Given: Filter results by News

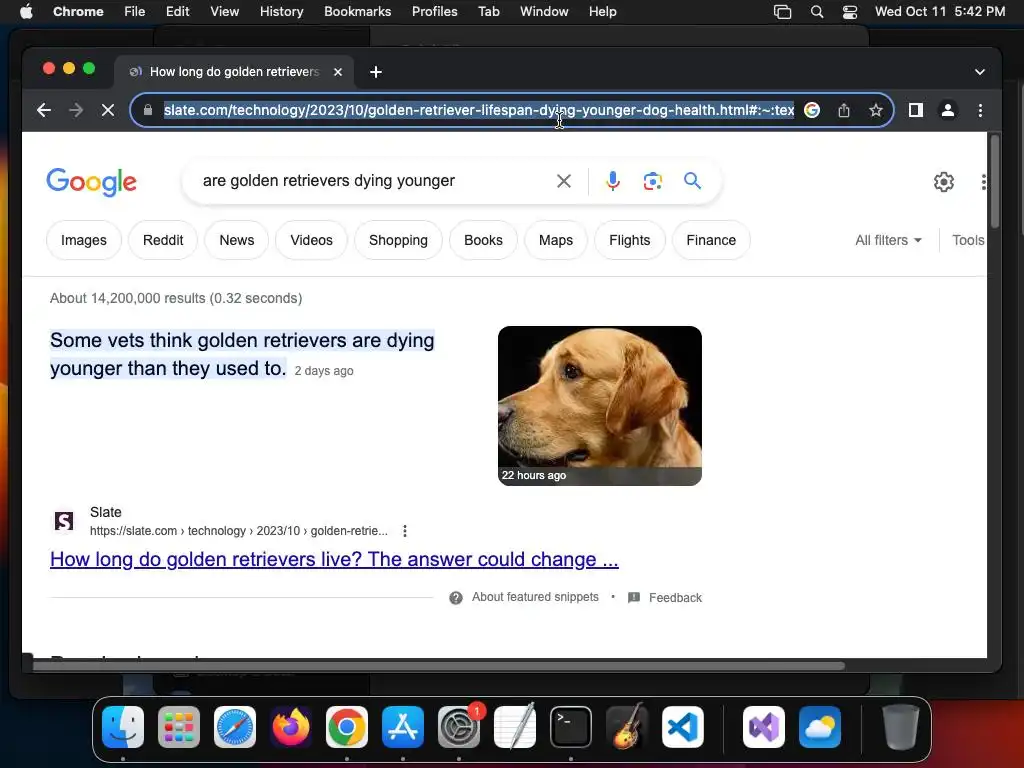Looking at the screenshot, I should (x=236, y=240).
